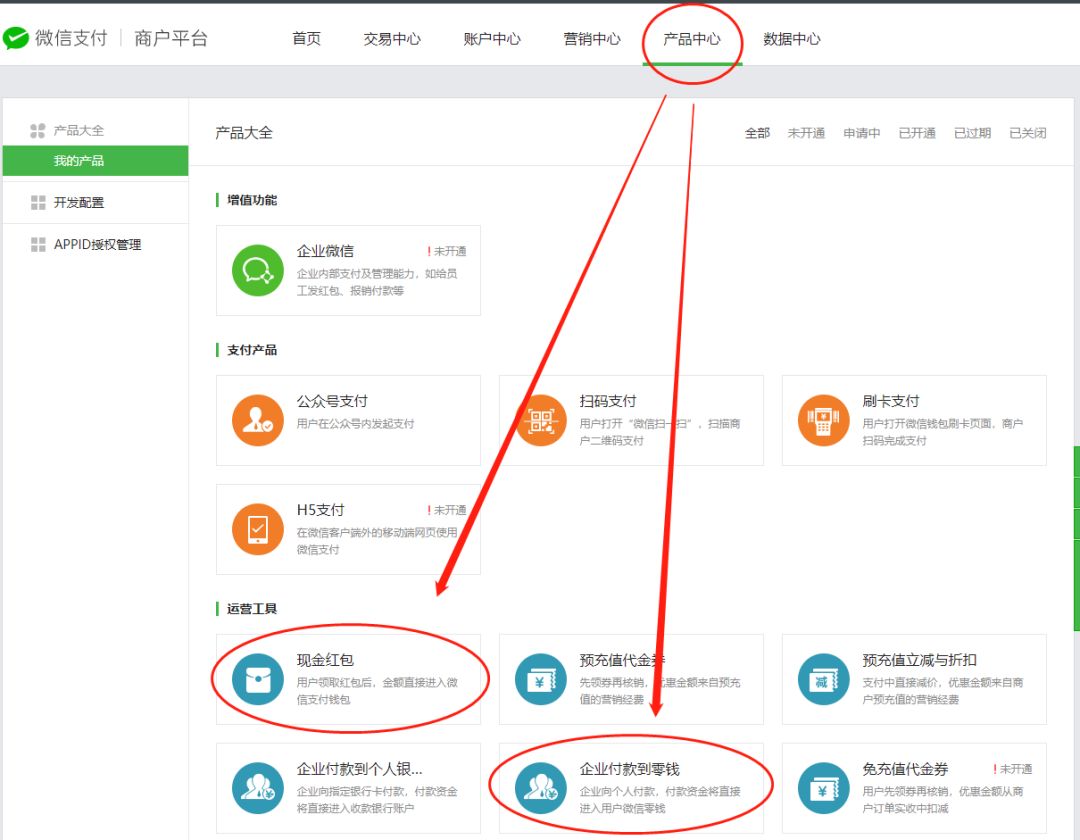Filter products by 已关闭
Image resolution: width=1080 pixels, height=840 pixels.
(x=1028, y=133)
